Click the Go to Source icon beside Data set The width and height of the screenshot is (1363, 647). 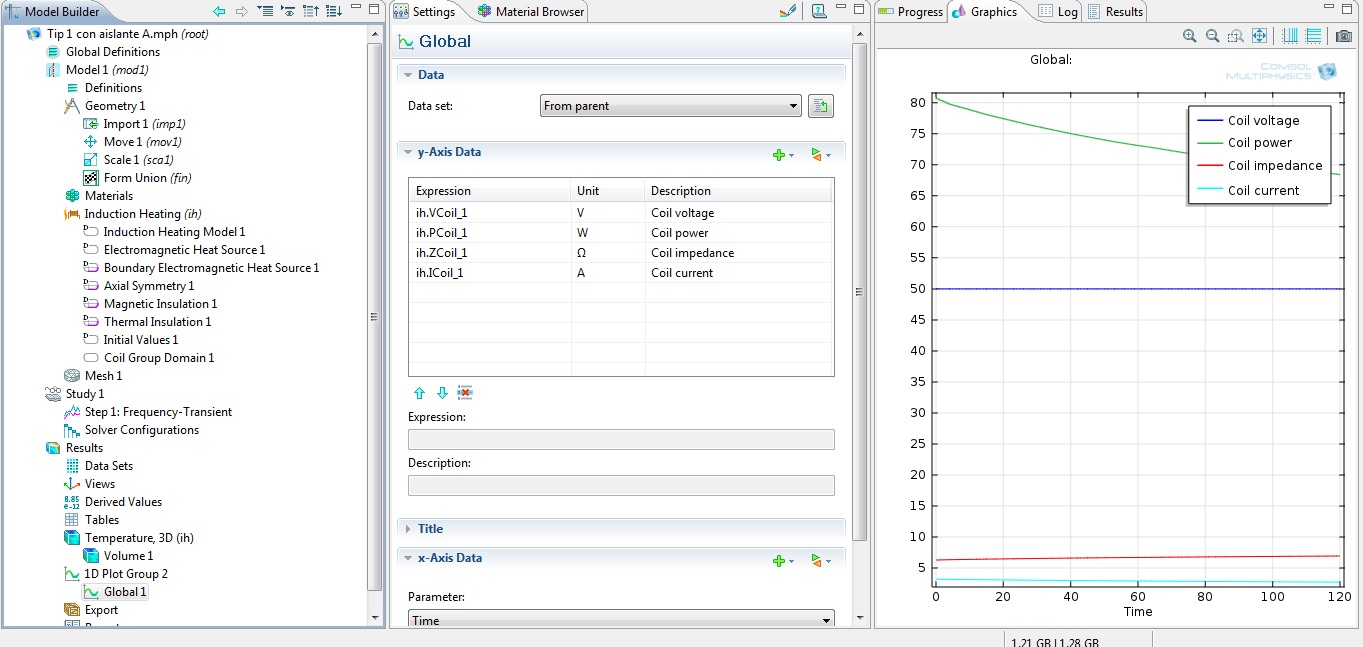click(820, 106)
